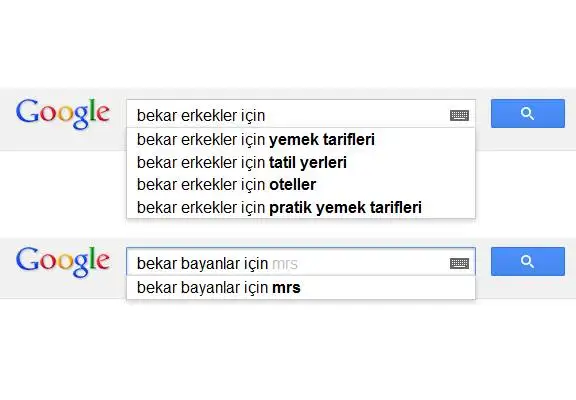The image size is (576, 400).
Task: Click bold 'yerleri' in second suggestion
Action: (323, 163)
